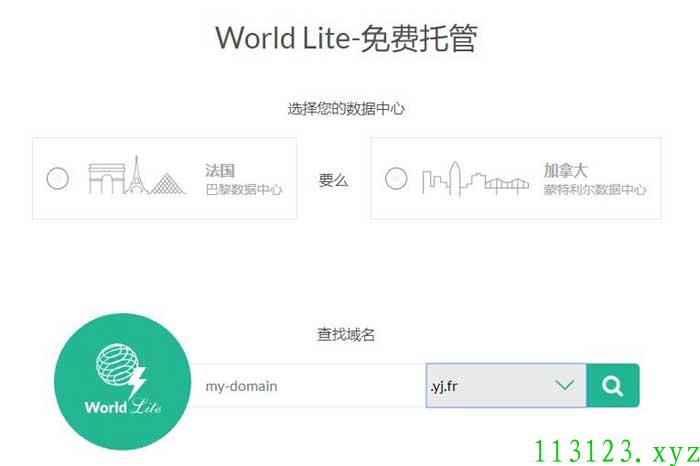Click the 巴黎数据中心 label
This screenshot has height=466, width=700.
coord(244,190)
